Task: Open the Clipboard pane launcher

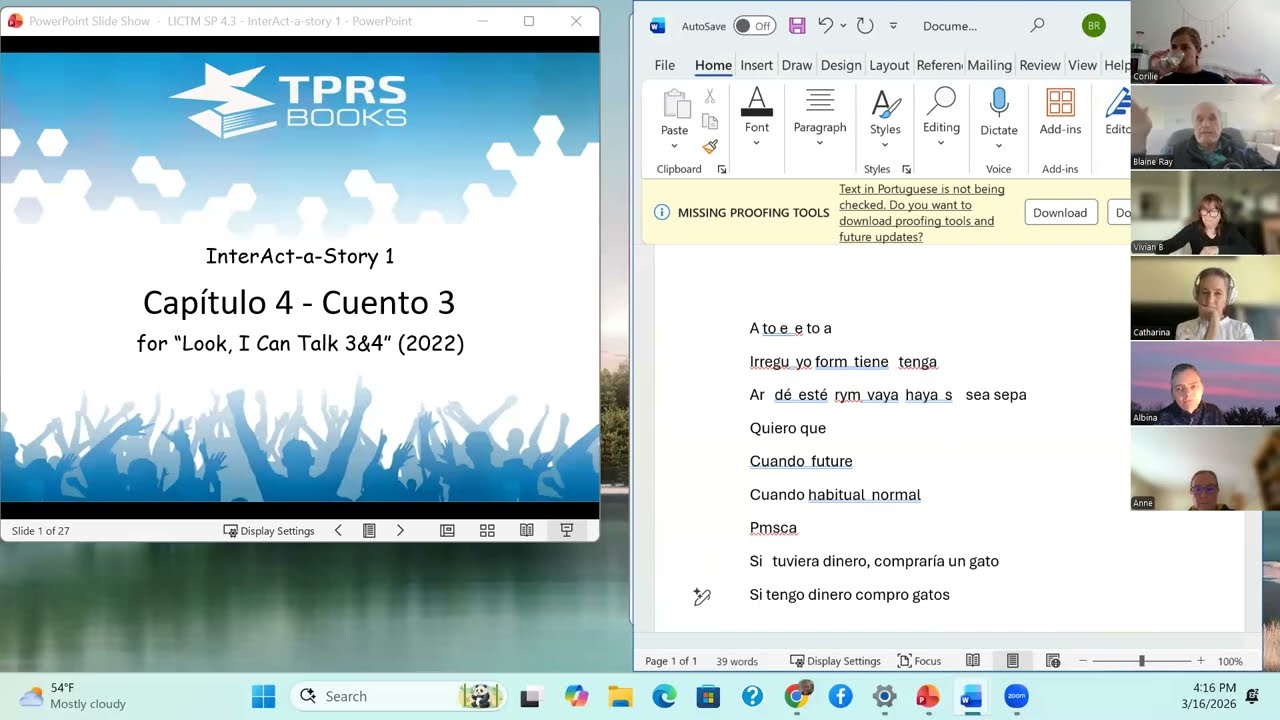Action: pyautogui.click(x=721, y=169)
